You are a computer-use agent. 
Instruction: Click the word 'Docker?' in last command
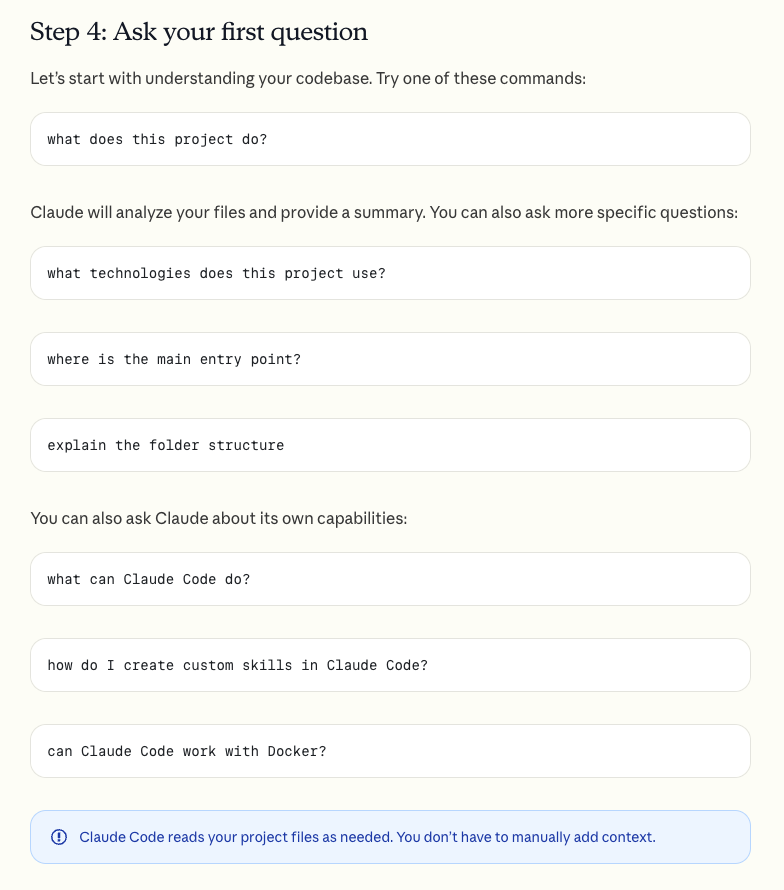(297, 751)
